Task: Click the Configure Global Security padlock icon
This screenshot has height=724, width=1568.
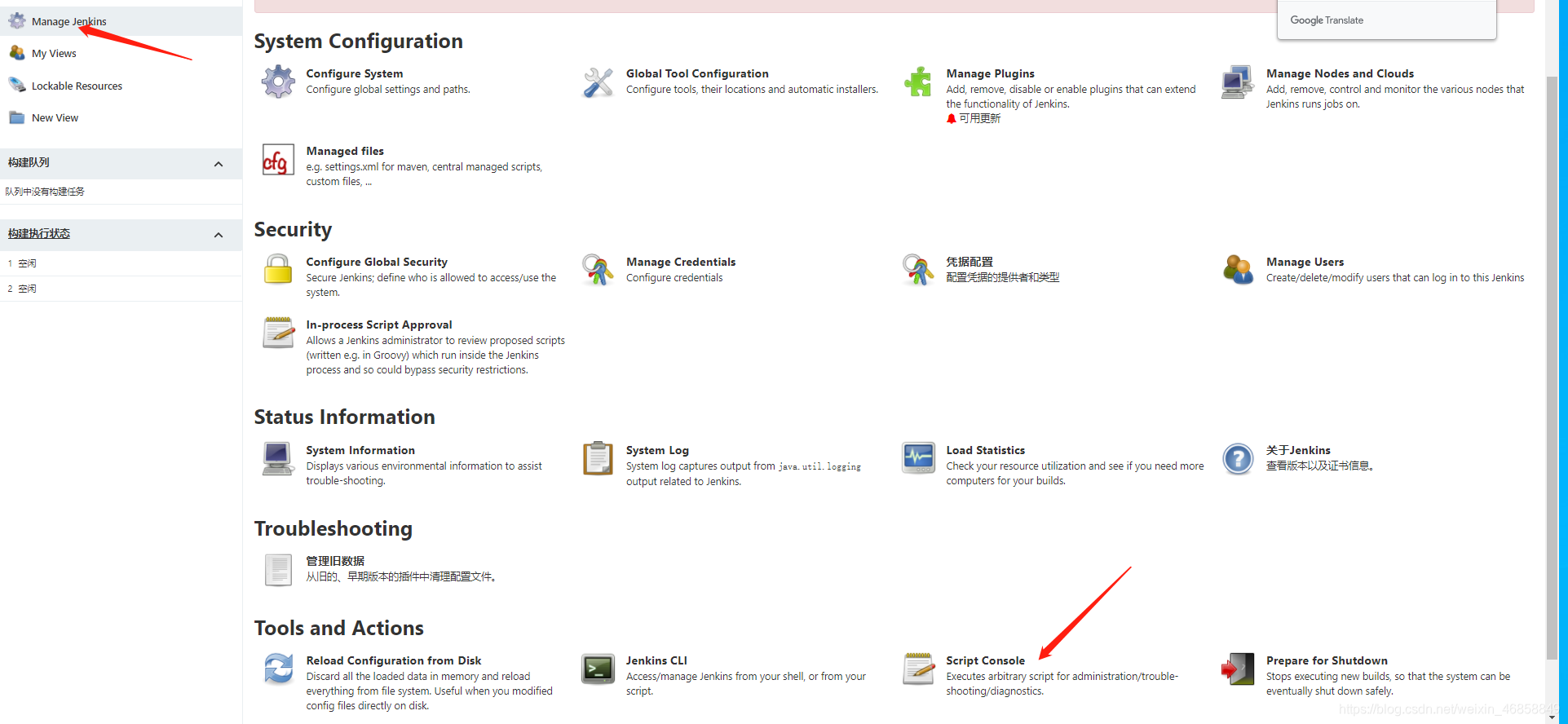Action: tap(278, 270)
